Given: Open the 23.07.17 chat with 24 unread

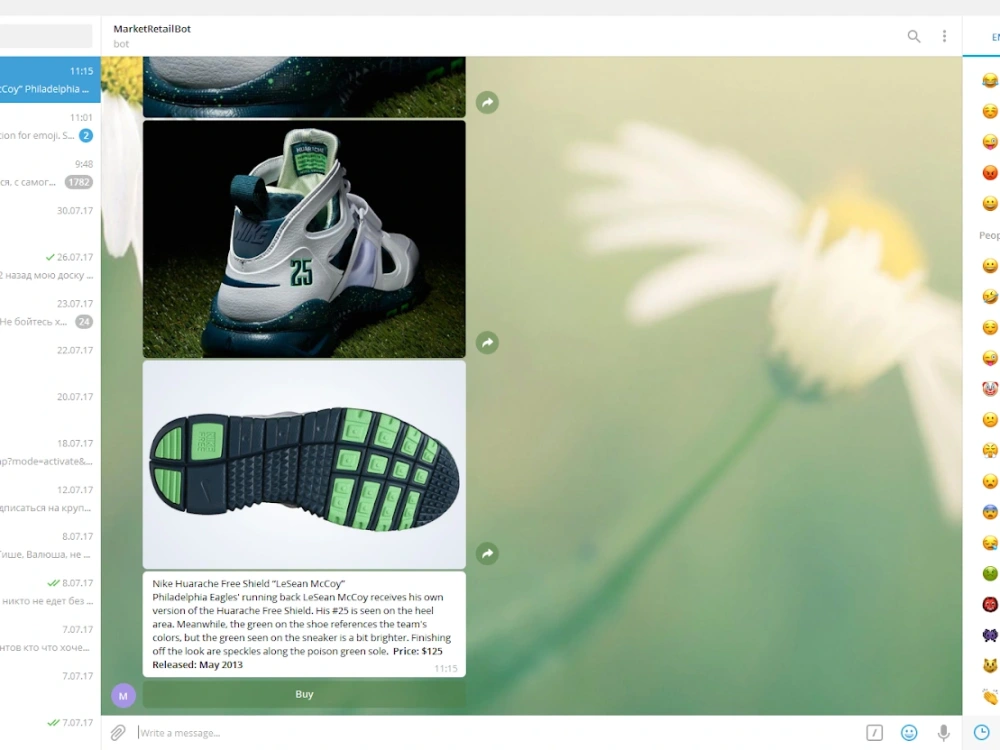Looking at the screenshot, I should (x=50, y=312).
